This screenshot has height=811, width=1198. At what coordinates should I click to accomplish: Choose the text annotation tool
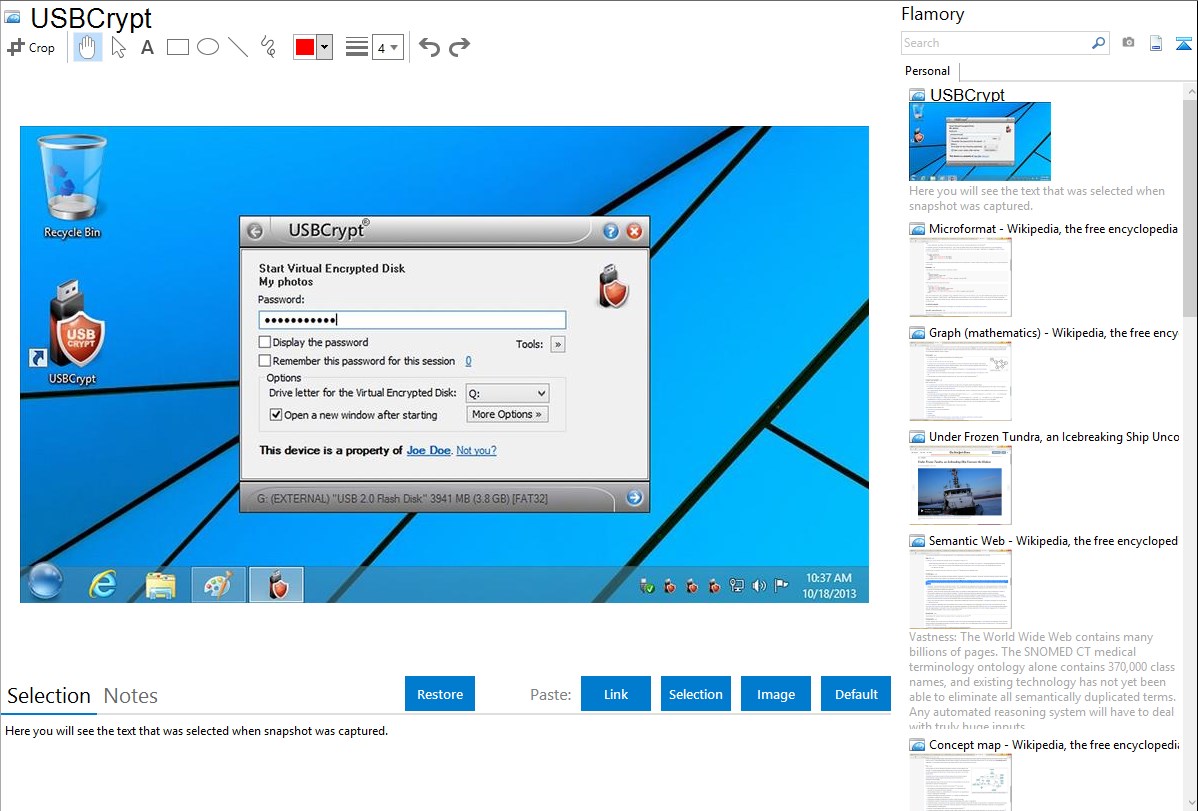pyautogui.click(x=147, y=47)
